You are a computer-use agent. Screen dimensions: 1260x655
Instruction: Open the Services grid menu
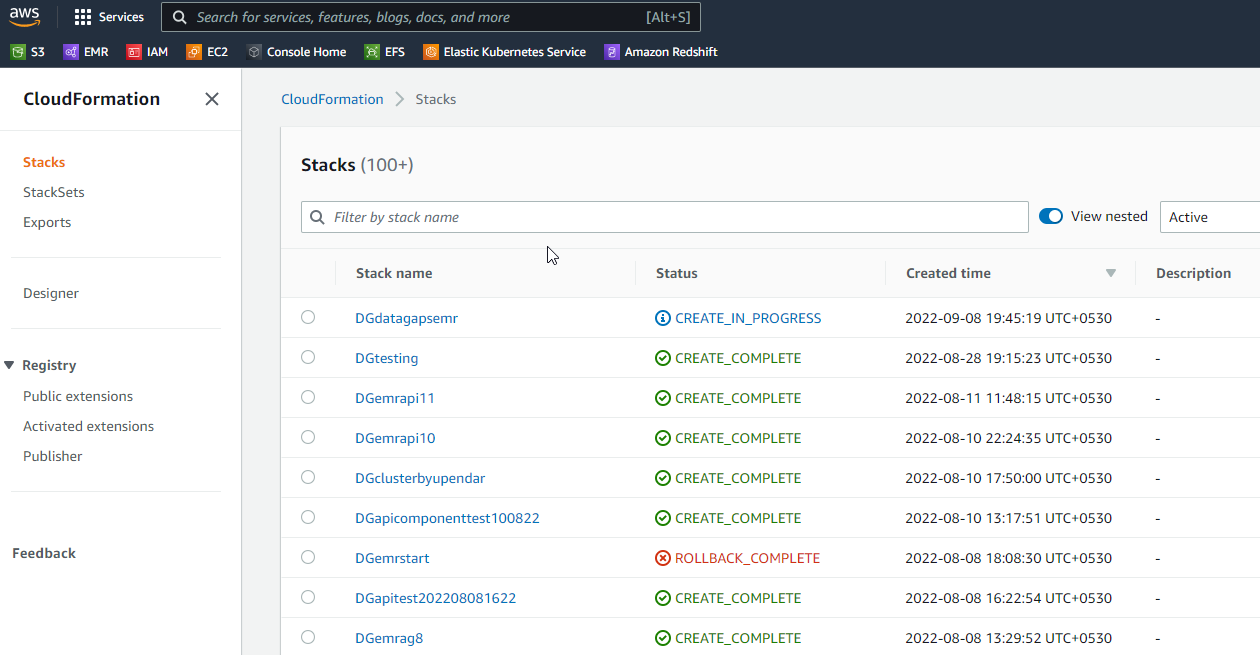point(109,17)
